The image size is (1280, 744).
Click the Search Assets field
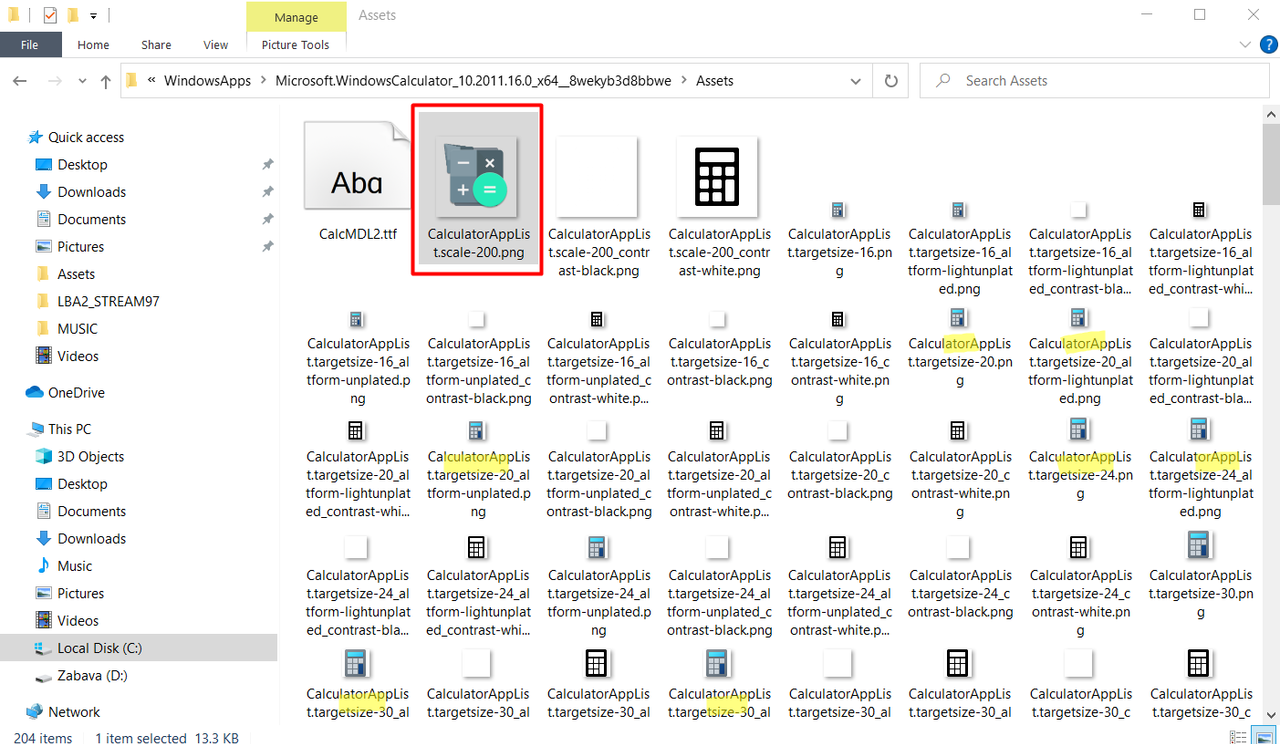coord(1093,81)
